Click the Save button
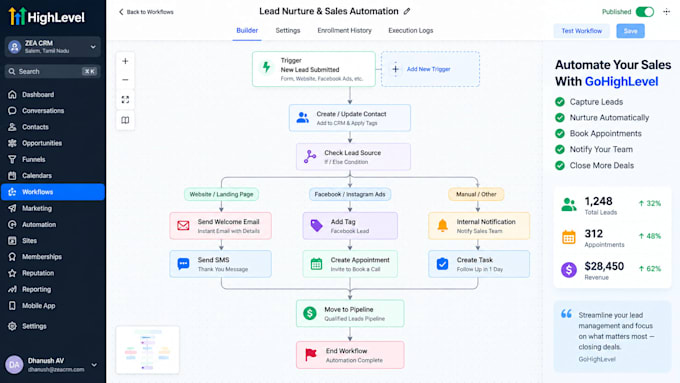The image size is (680, 383). coord(630,31)
